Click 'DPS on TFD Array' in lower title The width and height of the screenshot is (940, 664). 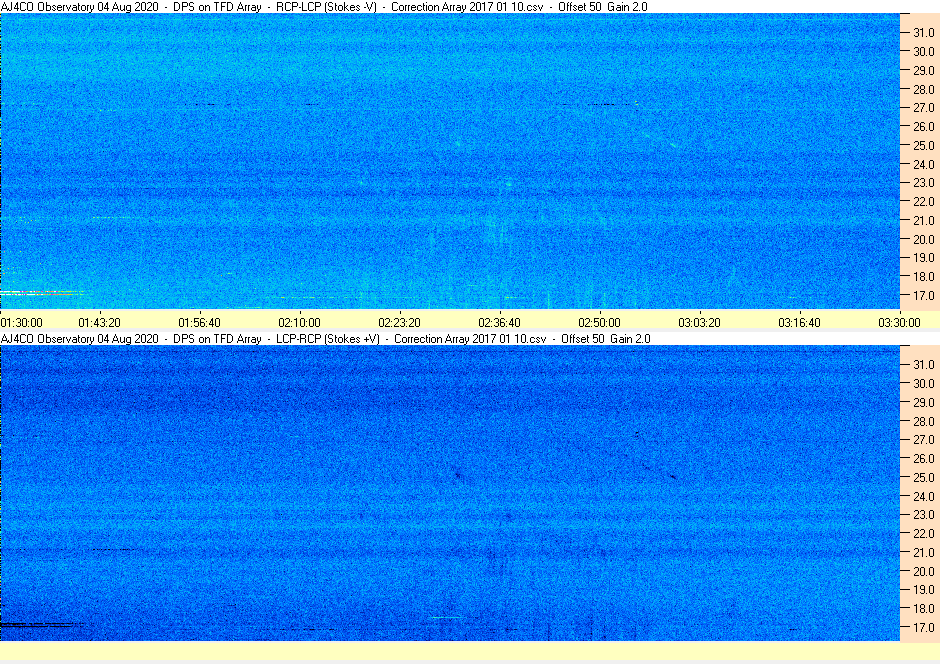point(217,339)
